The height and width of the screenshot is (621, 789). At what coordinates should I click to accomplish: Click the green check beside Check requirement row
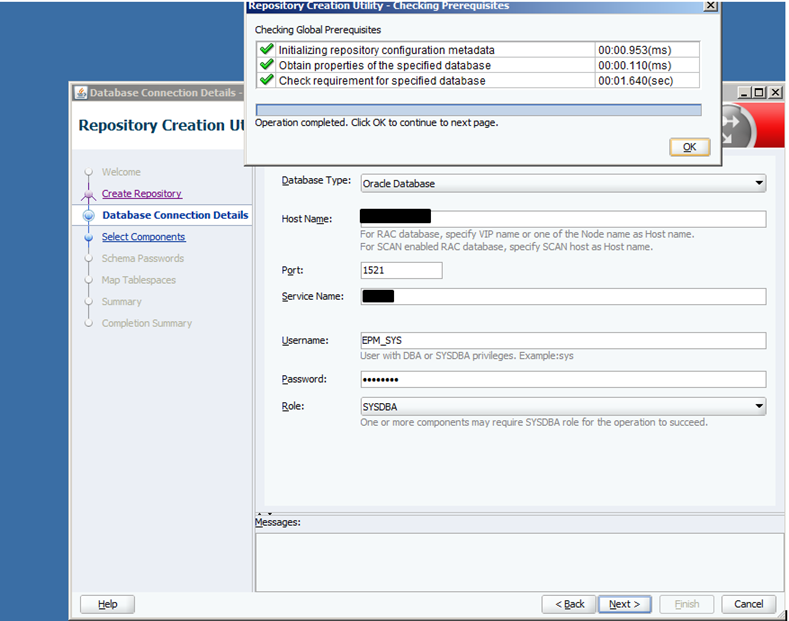(266, 80)
